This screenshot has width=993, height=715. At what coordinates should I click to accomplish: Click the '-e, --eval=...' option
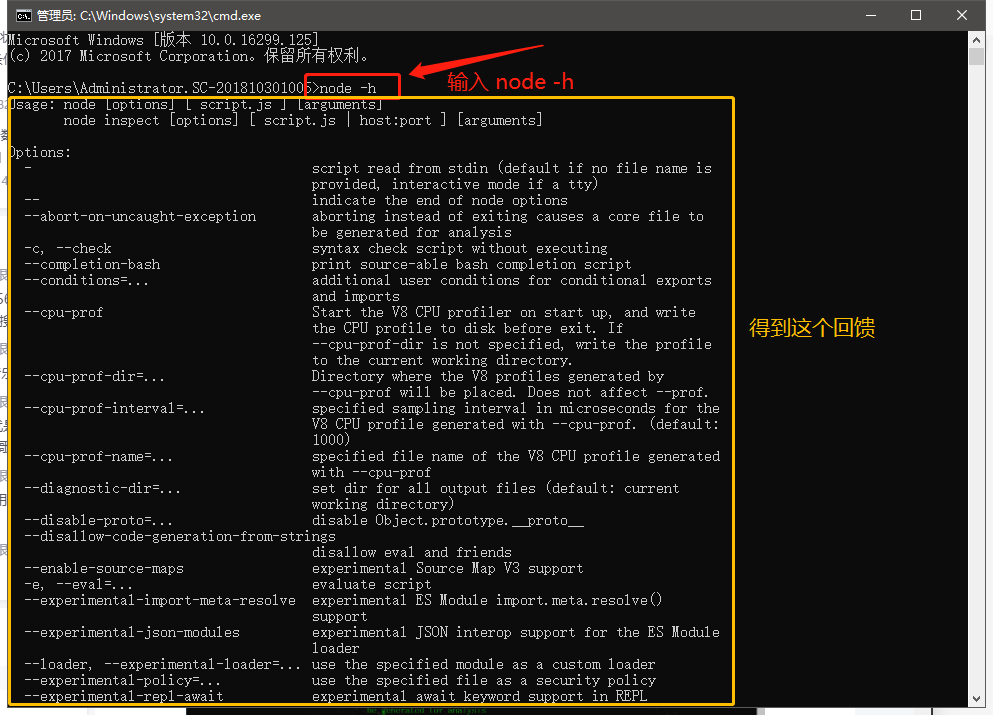79,585
